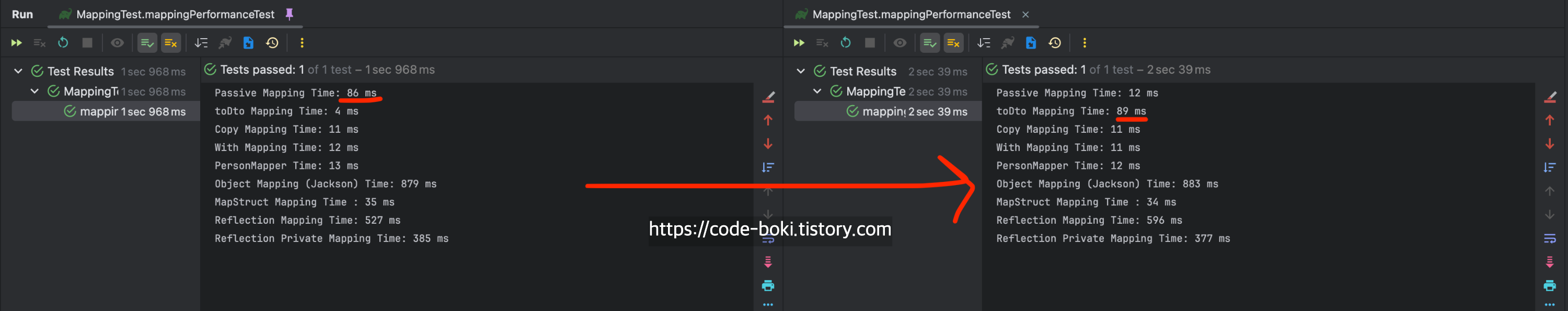Click 'Tests passed: 1 of 1 test – 1 sec 968 ms'
The image size is (1568, 311).
[328, 70]
